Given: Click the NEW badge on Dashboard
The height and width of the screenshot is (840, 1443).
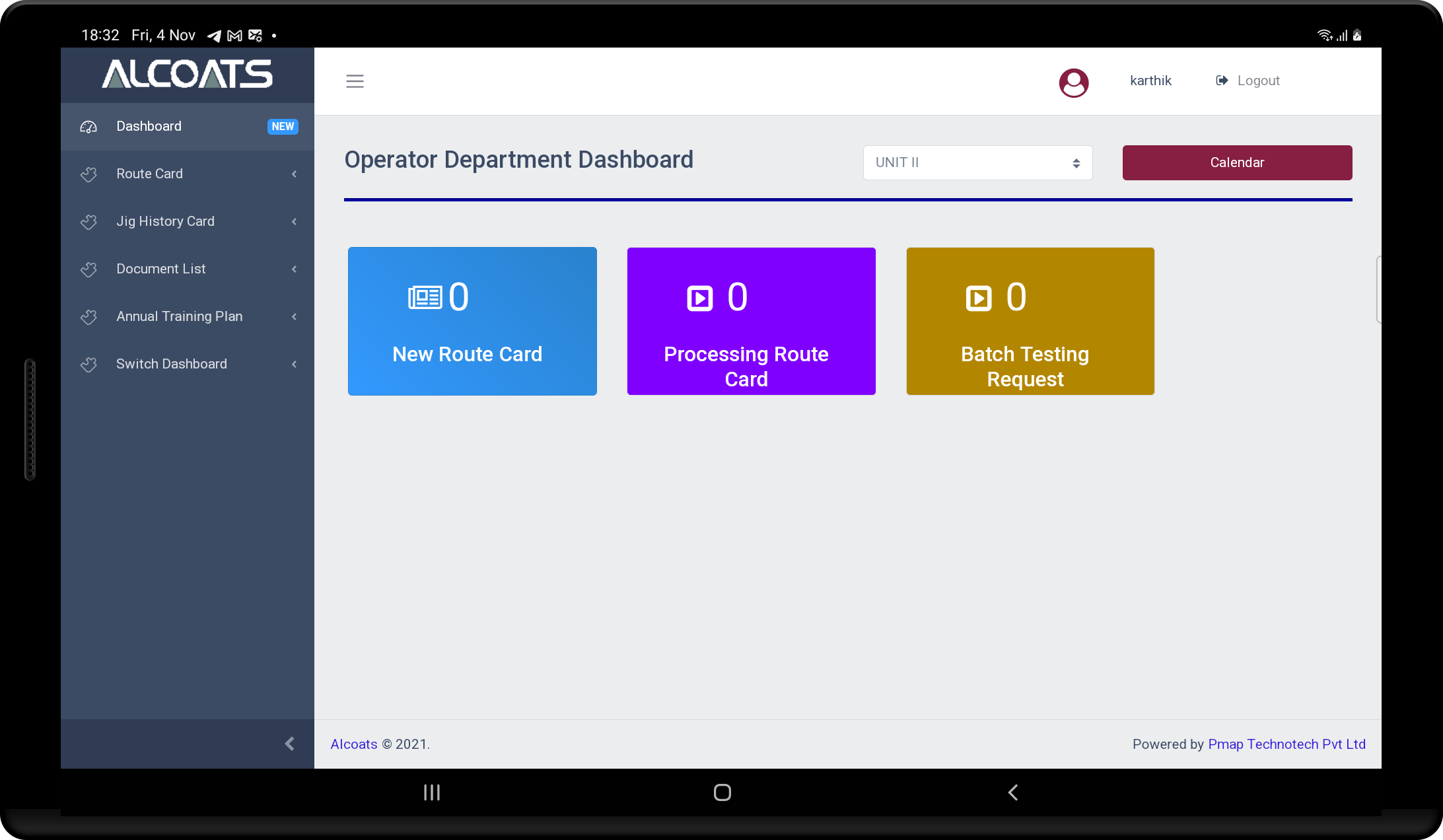Looking at the screenshot, I should pos(283,127).
